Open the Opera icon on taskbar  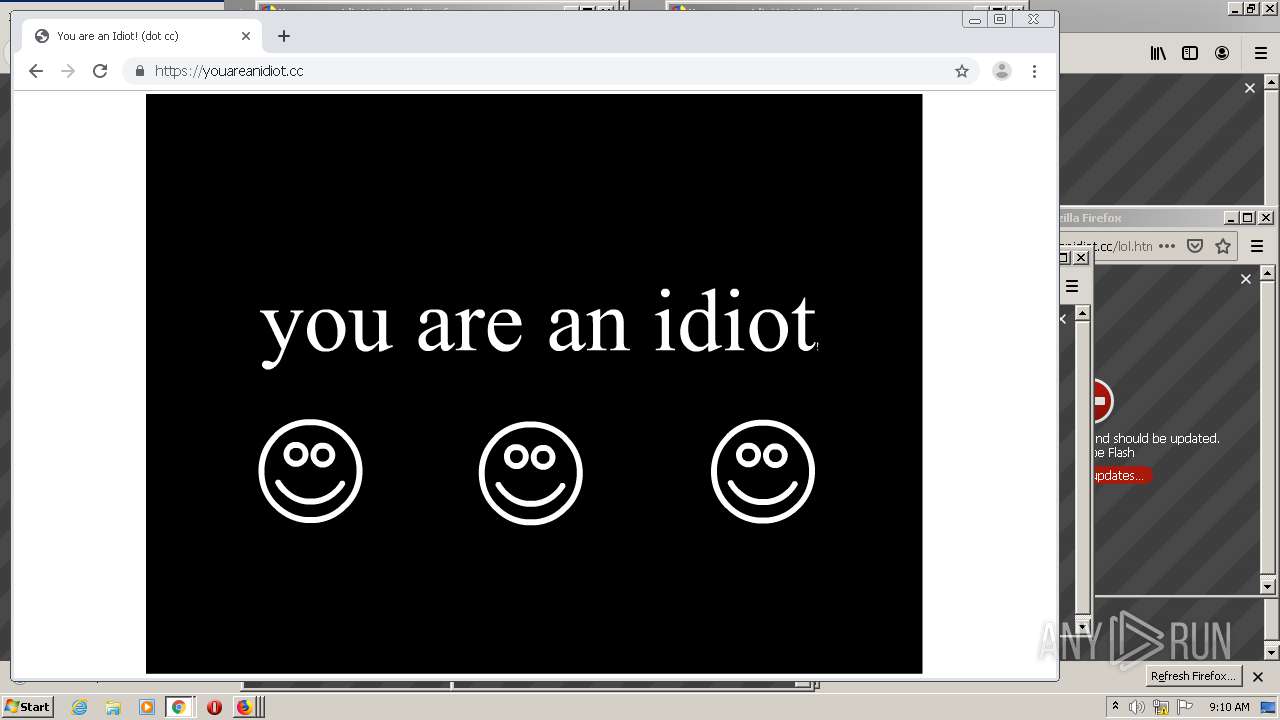tap(214, 707)
